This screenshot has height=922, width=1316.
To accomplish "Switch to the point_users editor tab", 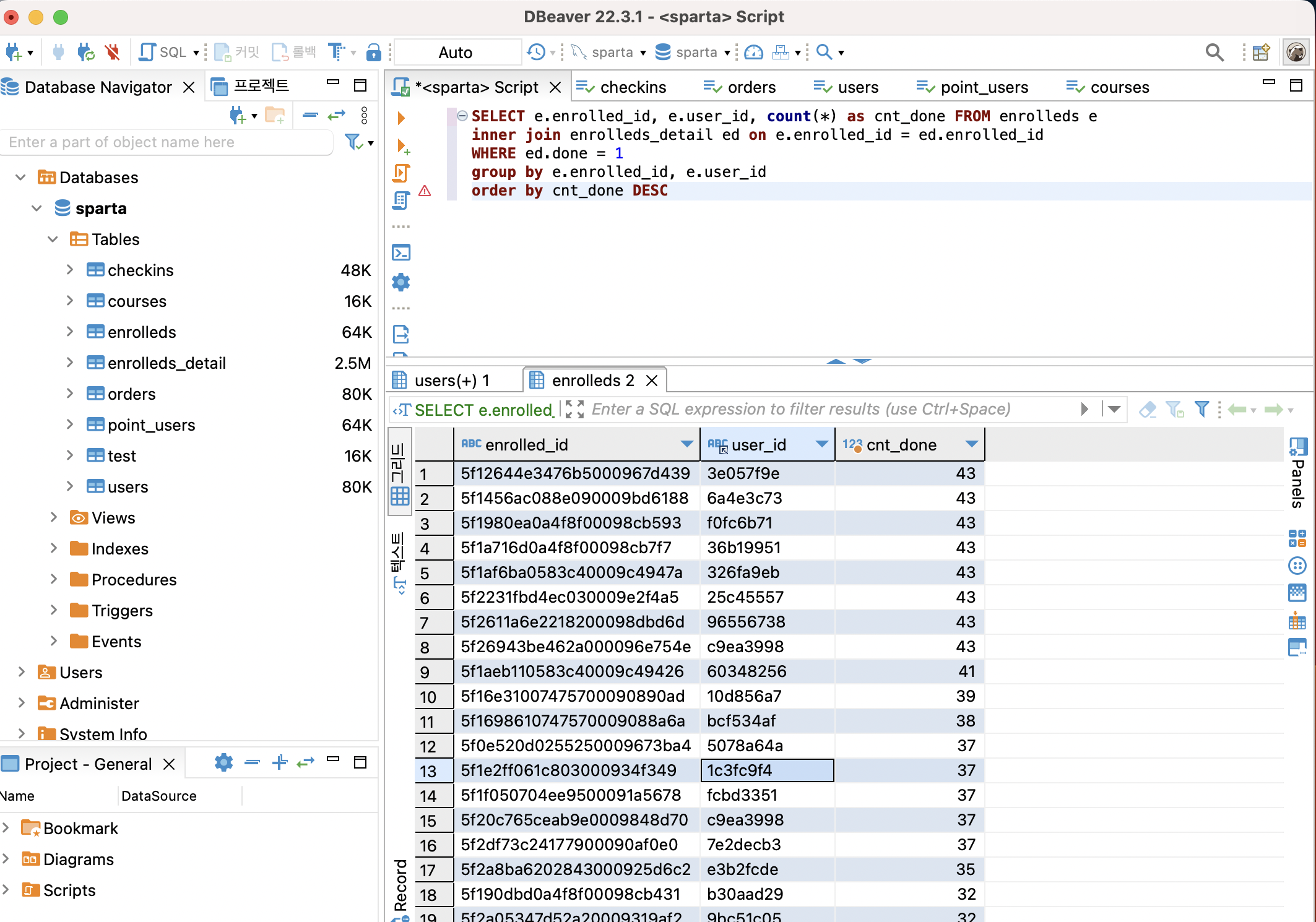I will point(972,87).
